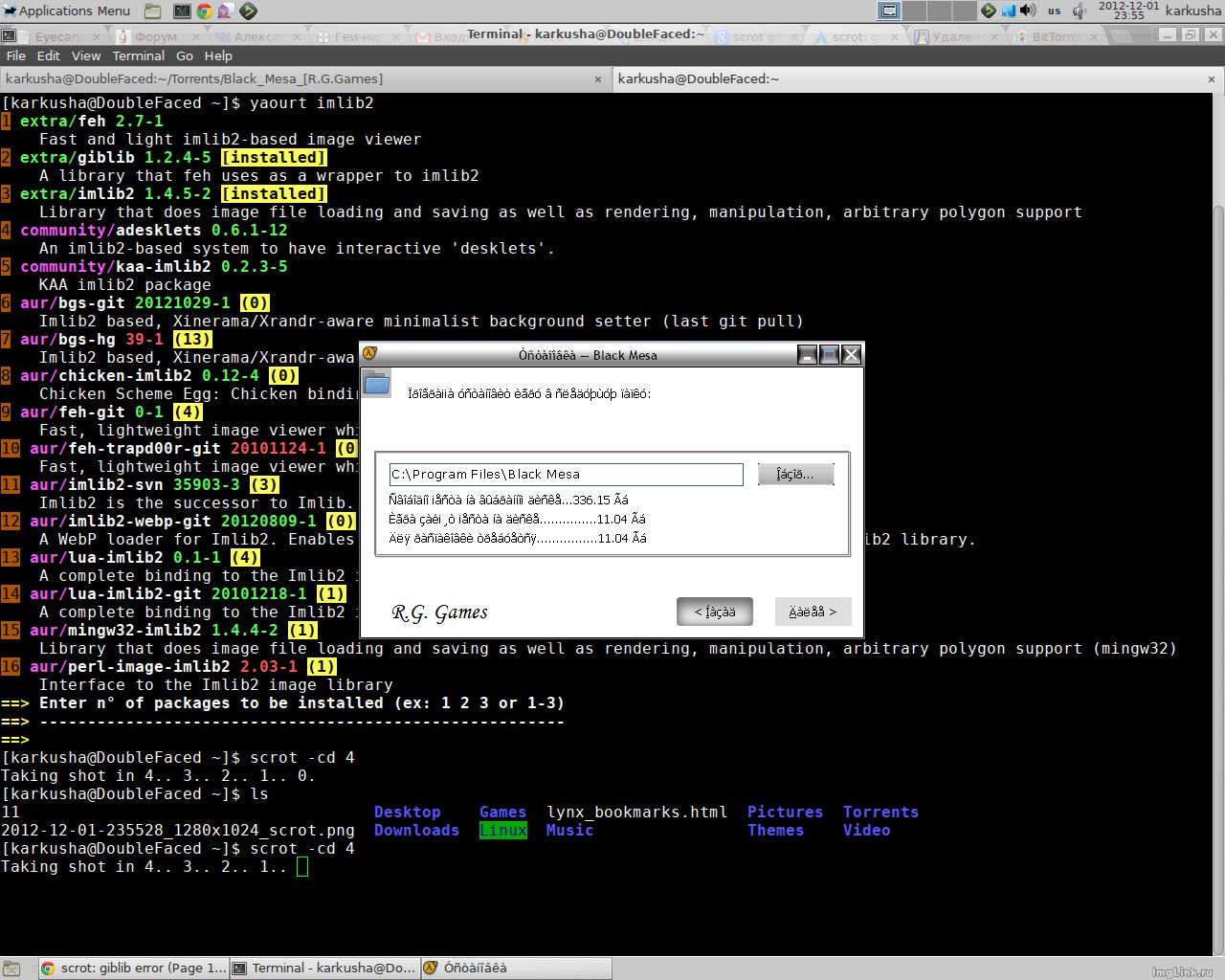
Task: Switch to the first workspace in pager
Action: pyautogui.click(x=889, y=11)
